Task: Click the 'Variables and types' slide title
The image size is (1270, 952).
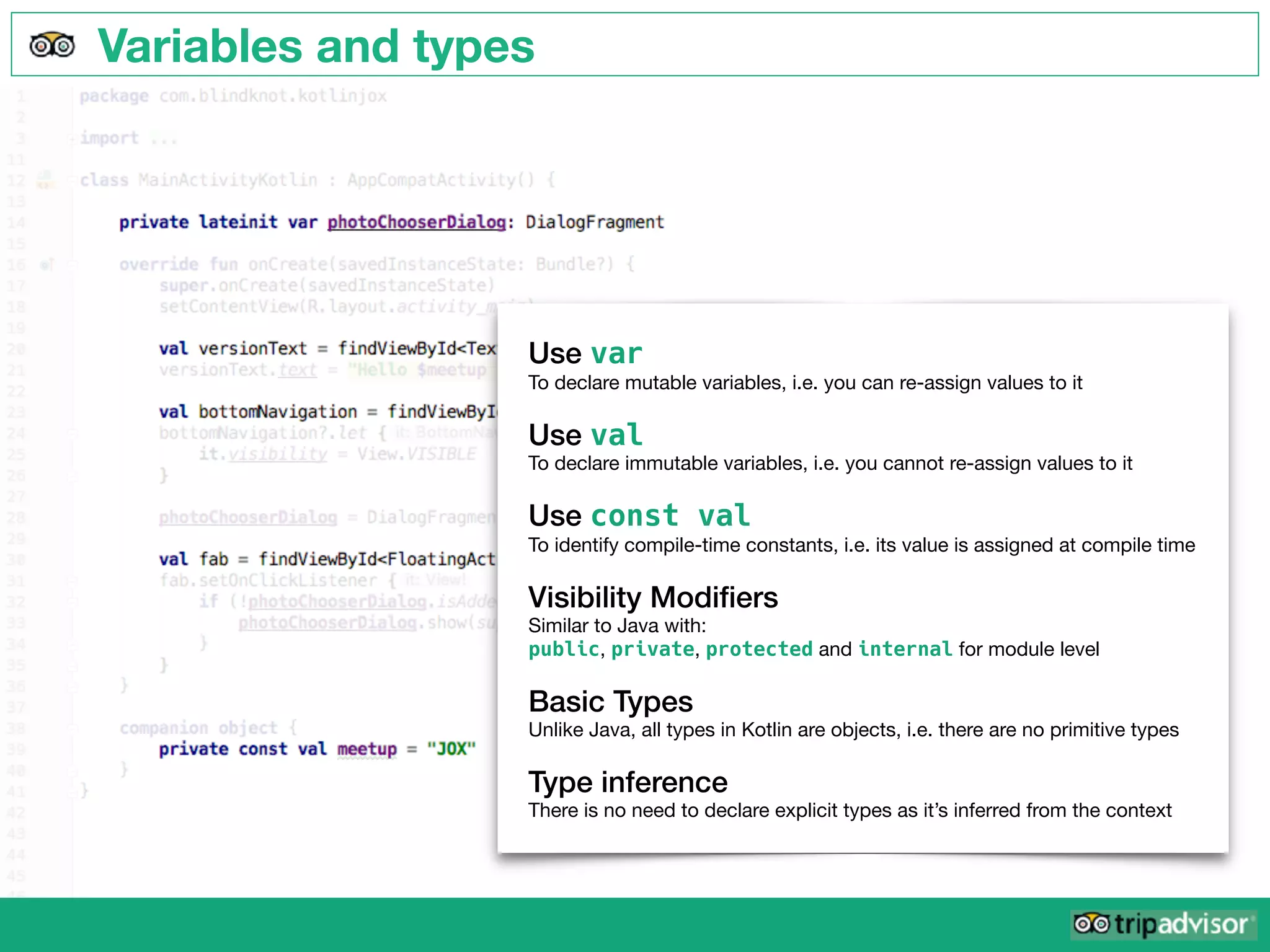Action: click(316, 46)
